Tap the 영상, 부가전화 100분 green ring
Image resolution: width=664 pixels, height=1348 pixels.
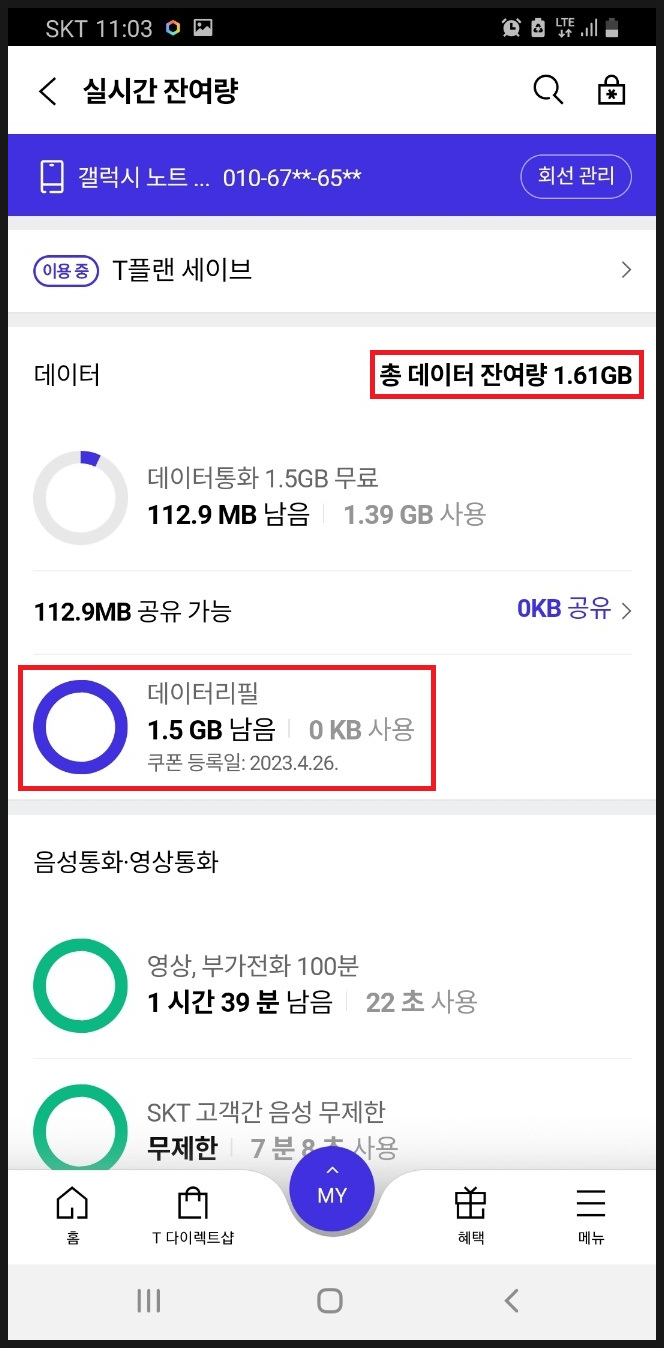pyautogui.click(x=80, y=986)
